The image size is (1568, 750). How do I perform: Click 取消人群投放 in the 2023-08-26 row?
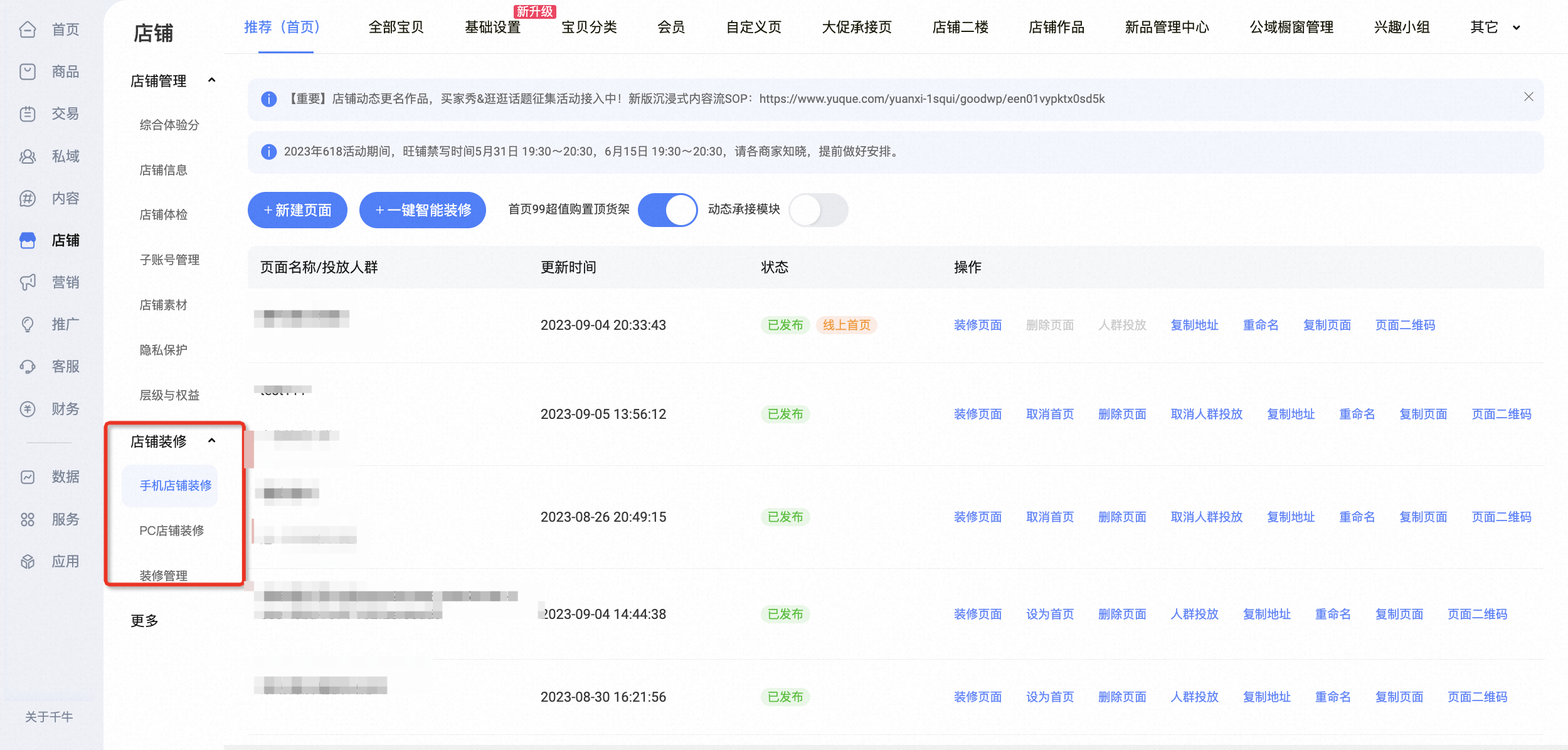point(1207,517)
